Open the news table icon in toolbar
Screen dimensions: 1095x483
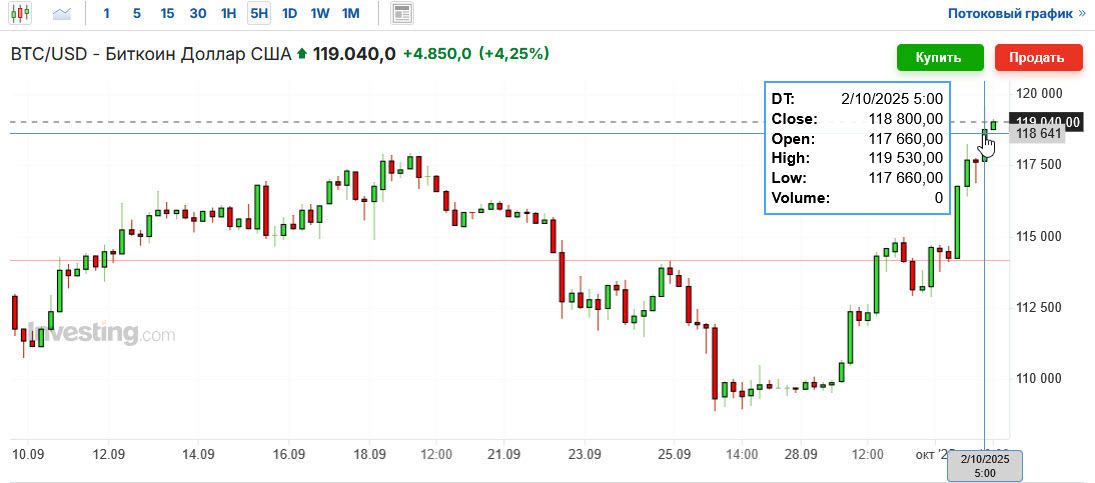401,13
